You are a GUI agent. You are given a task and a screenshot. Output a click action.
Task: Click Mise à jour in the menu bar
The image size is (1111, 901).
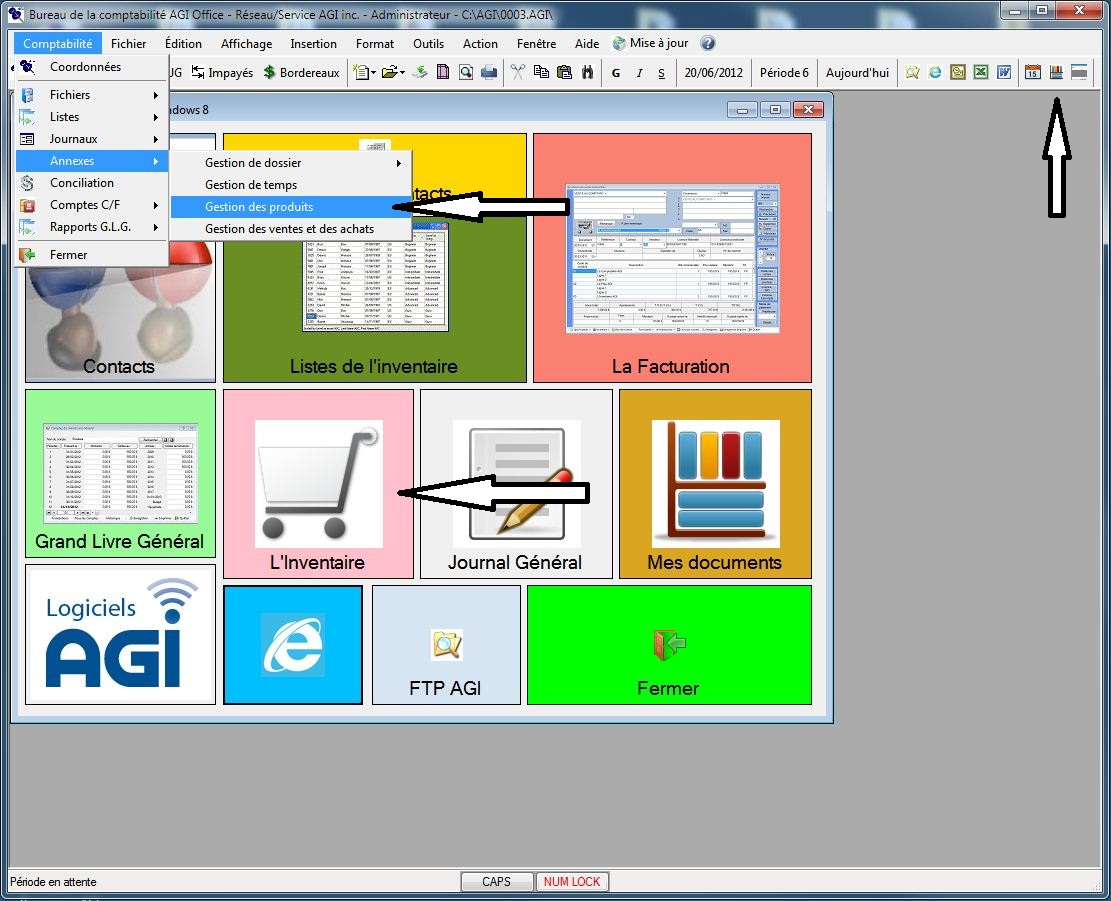pos(650,43)
